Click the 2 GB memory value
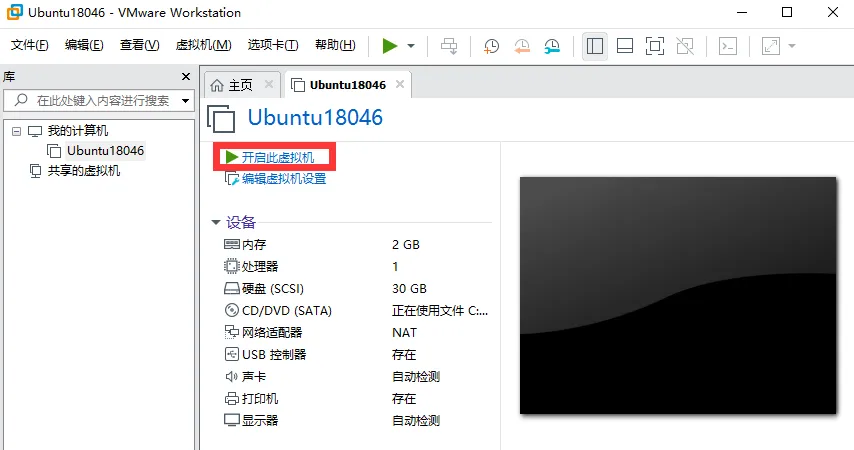 point(406,245)
